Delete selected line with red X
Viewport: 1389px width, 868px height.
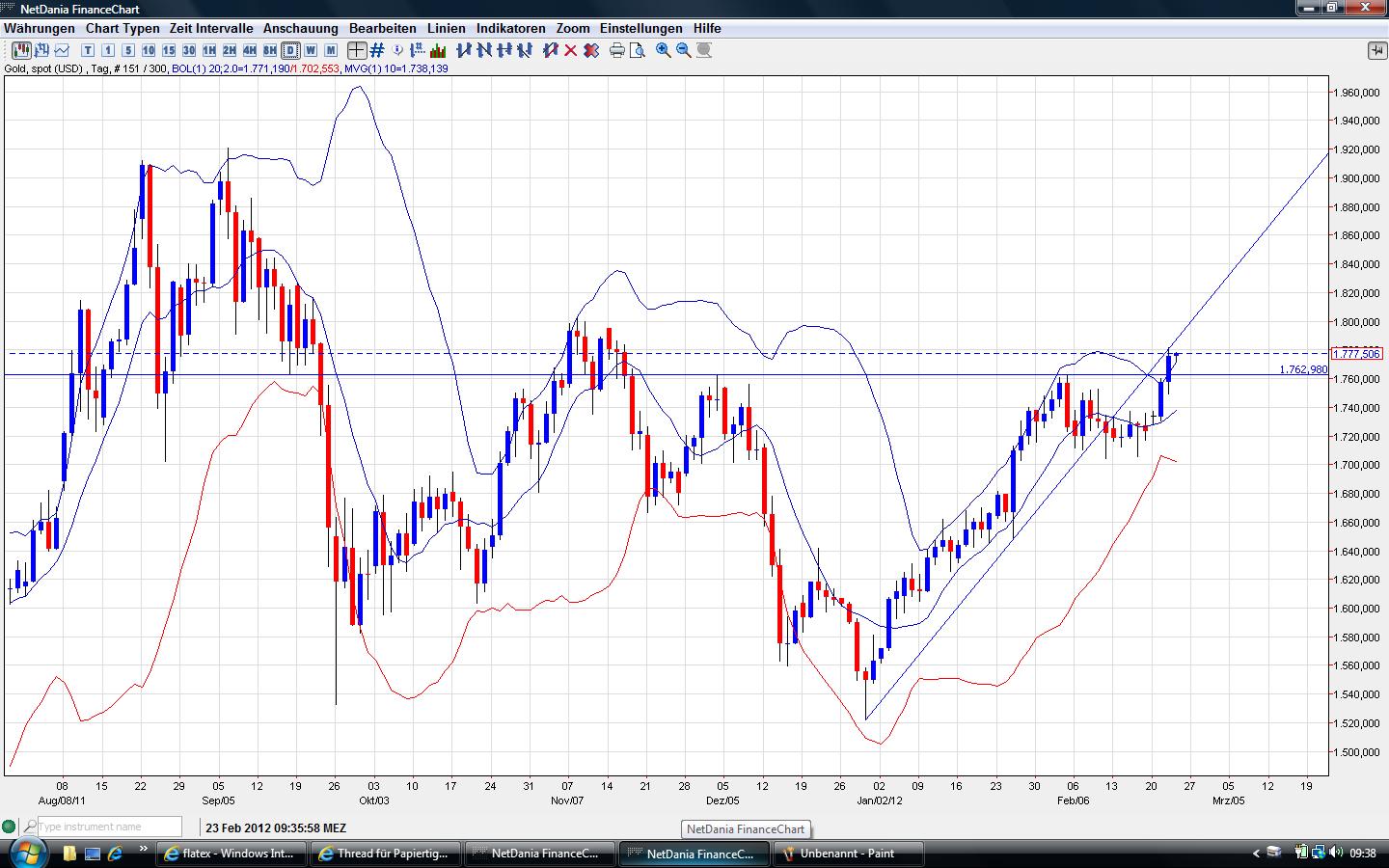point(570,50)
